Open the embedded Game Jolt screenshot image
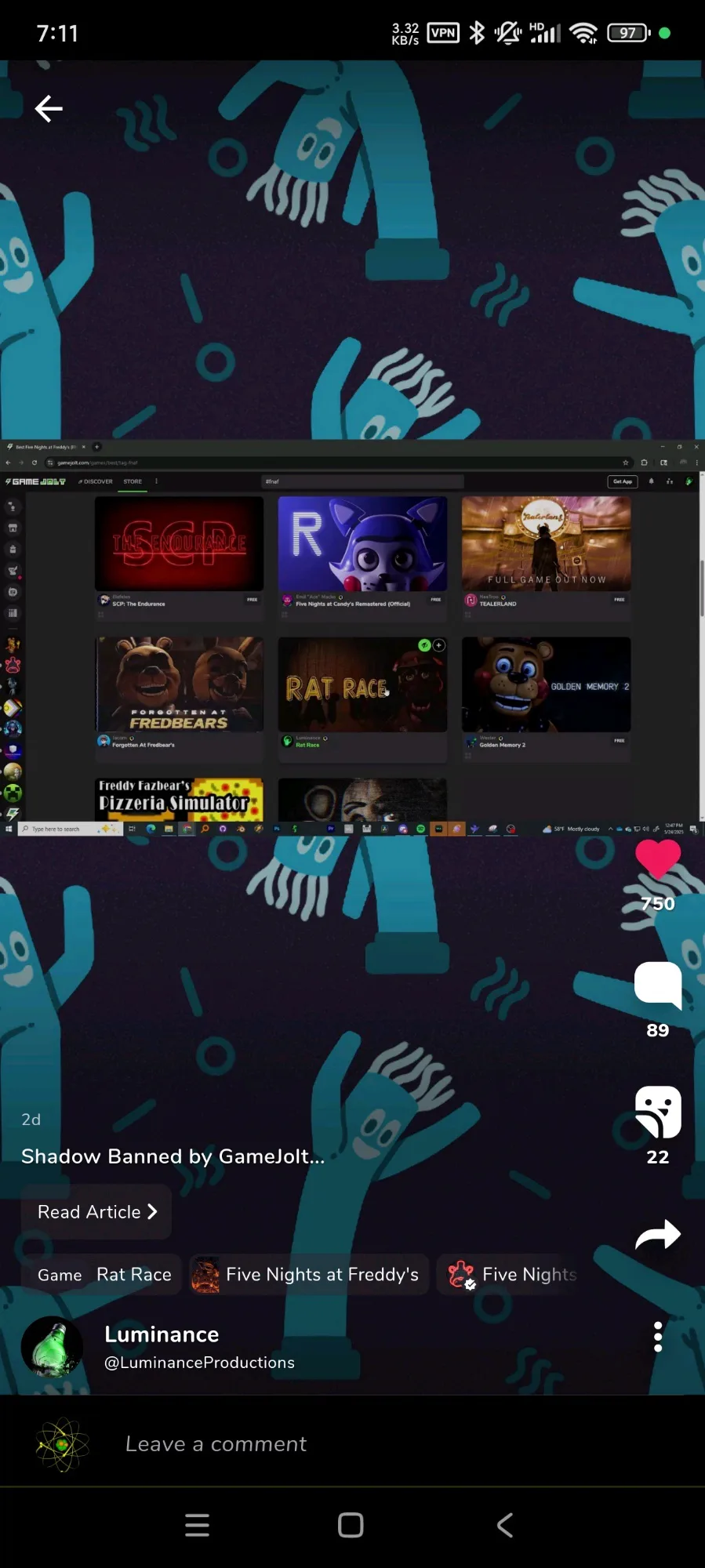 coord(352,637)
